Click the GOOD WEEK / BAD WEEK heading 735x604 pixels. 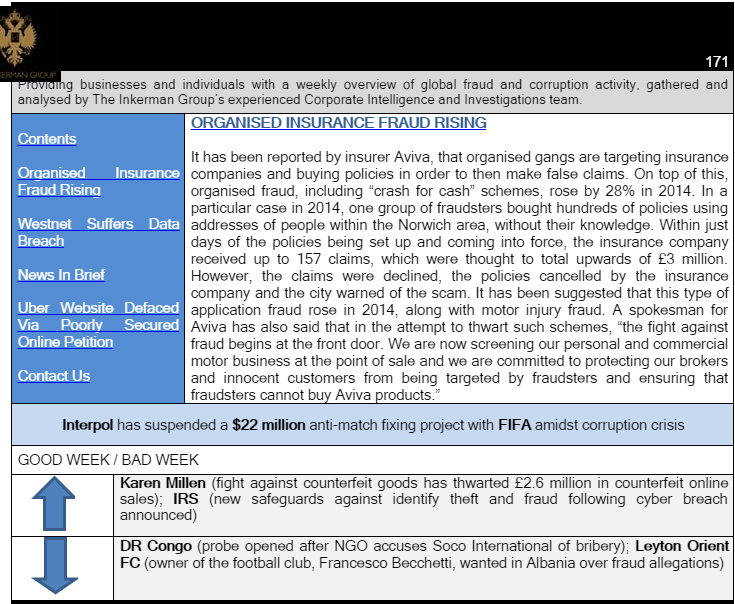click(x=108, y=460)
